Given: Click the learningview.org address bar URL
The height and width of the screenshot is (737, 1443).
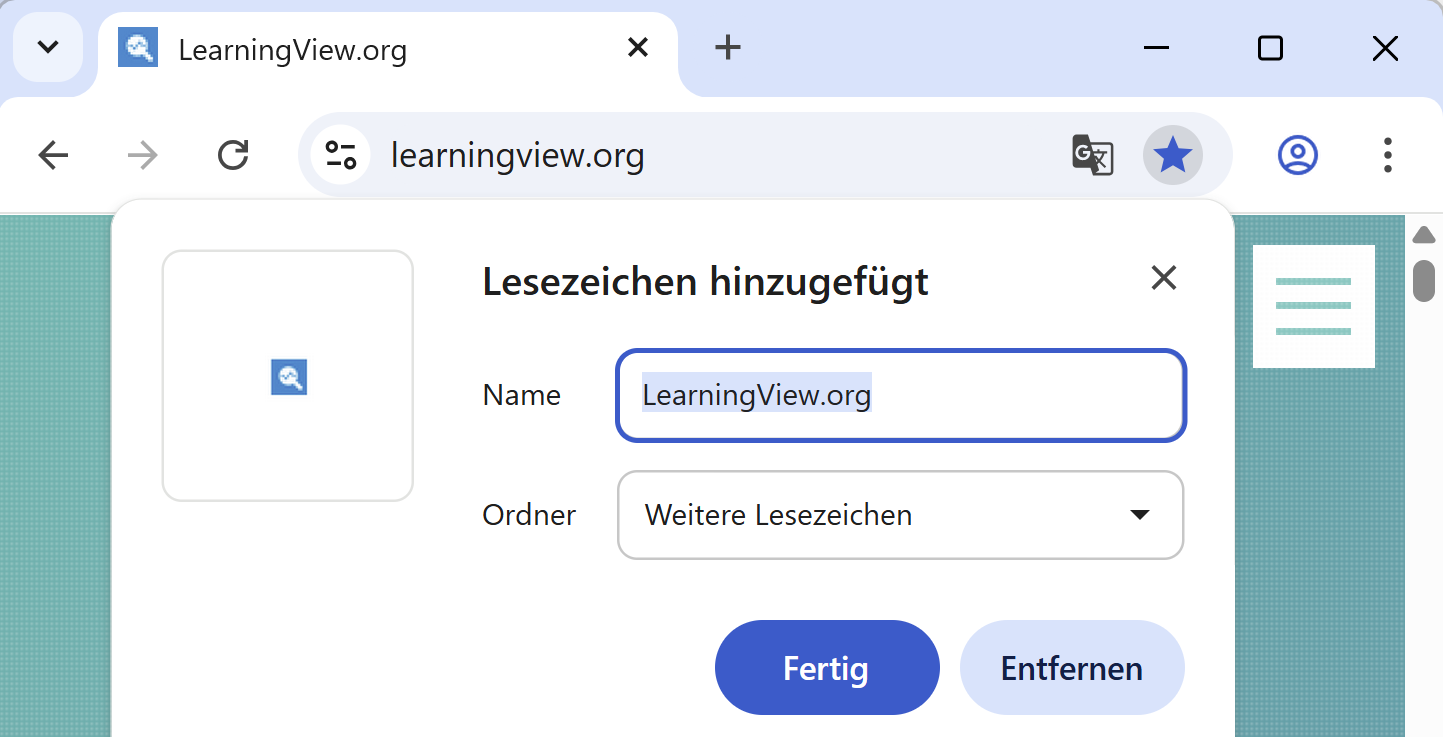Looking at the screenshot, I should pos(518,155).
